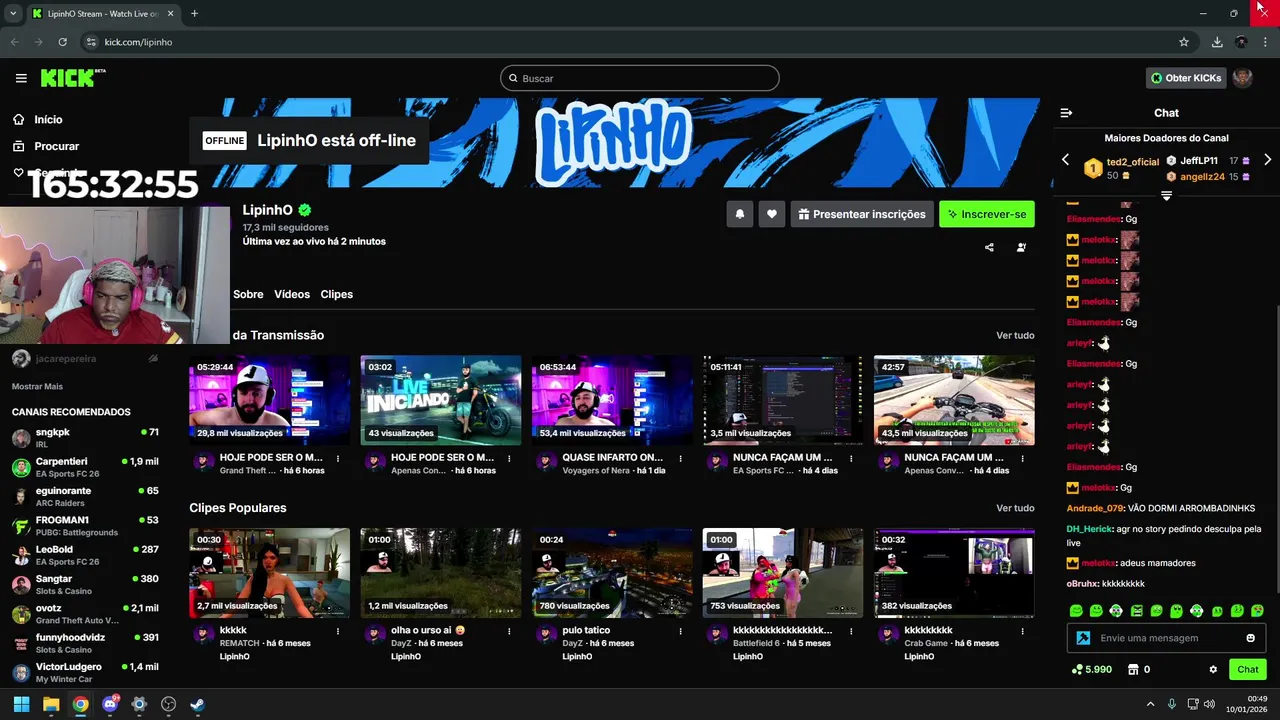Click the share channel icon
The width and height of the screenshot is (1280, 720).
point(989,247)
